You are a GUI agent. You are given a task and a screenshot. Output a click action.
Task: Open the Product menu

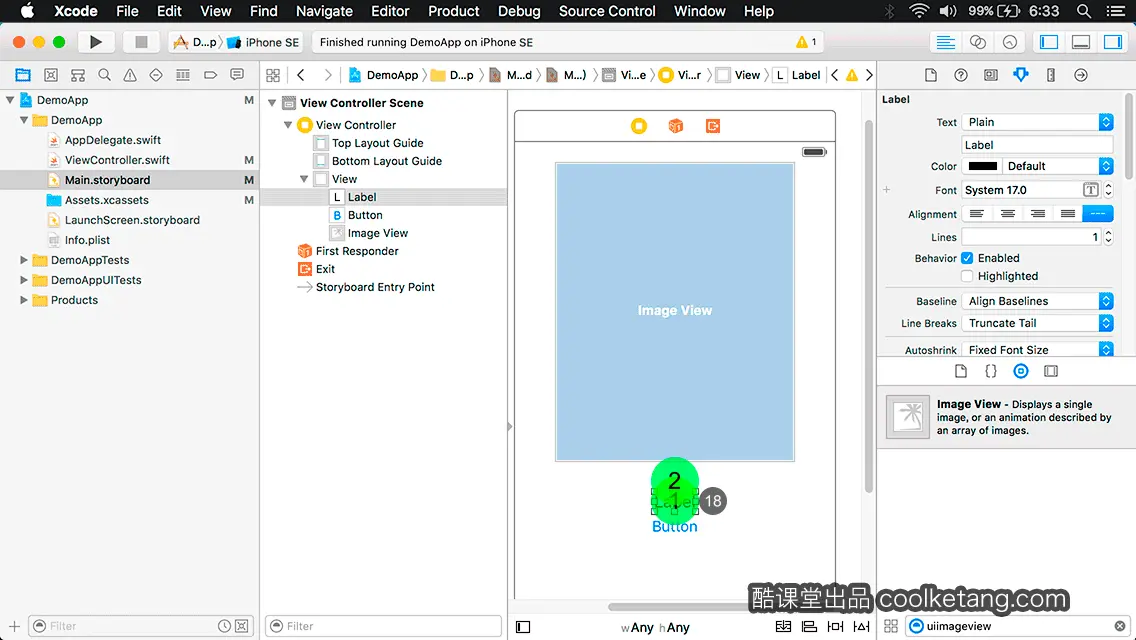click(x=454, y=11)
